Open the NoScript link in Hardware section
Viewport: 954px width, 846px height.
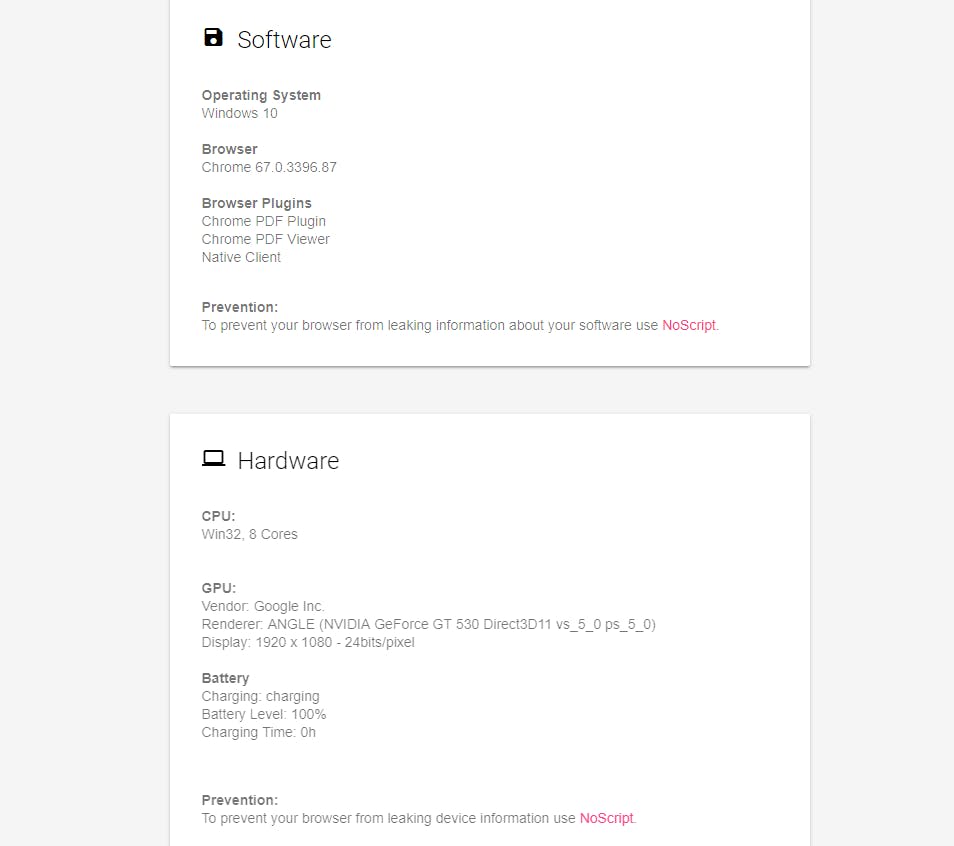(x=606, y=818)
